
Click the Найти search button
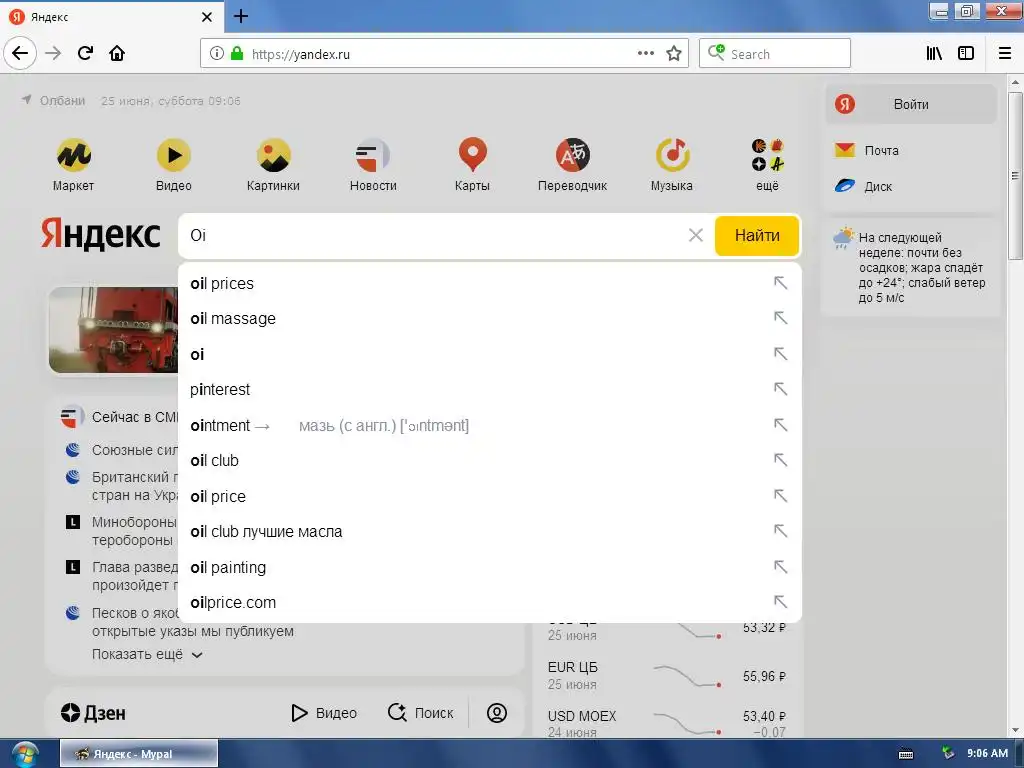pyautogui.click(x=757, y=236)
